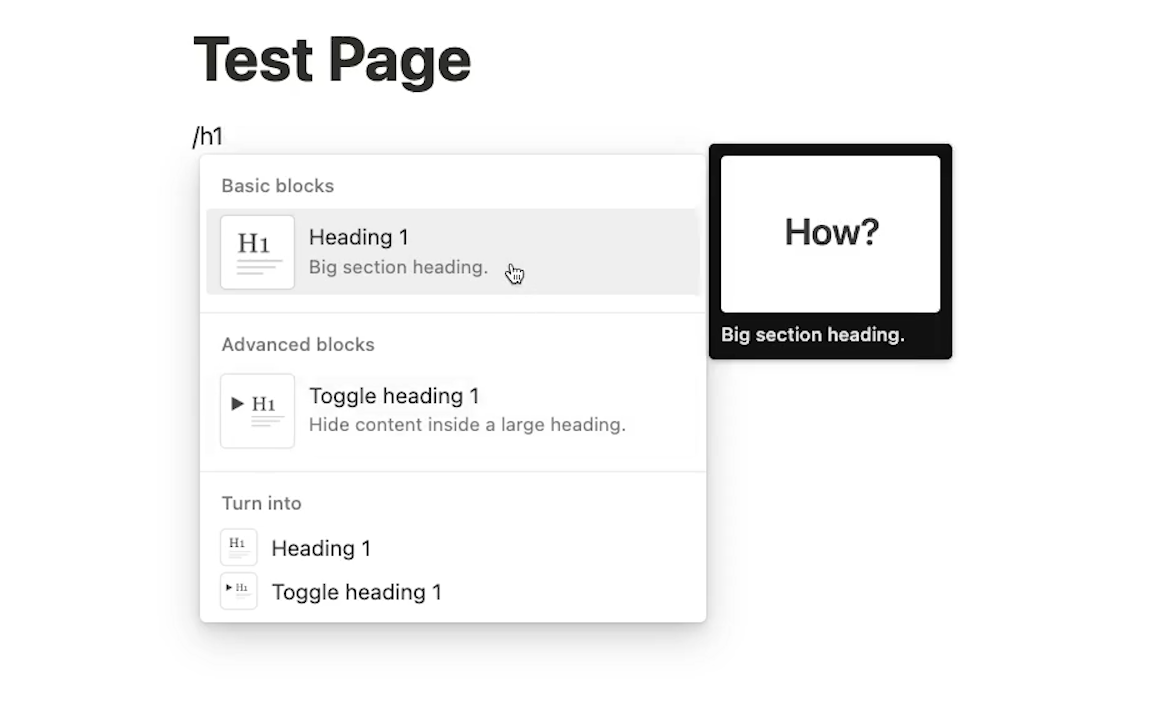Screen dimensions: 1176x707
Task: Click the H1 icon under Basic blocks
Action: coord(257,252)
